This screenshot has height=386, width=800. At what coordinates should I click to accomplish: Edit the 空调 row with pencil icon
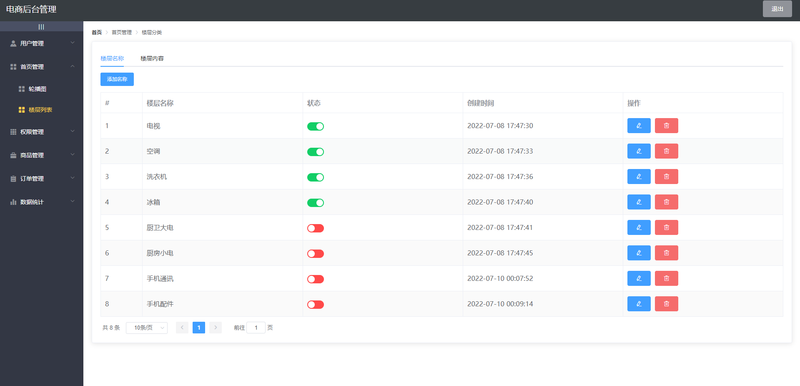pos(639,151)
